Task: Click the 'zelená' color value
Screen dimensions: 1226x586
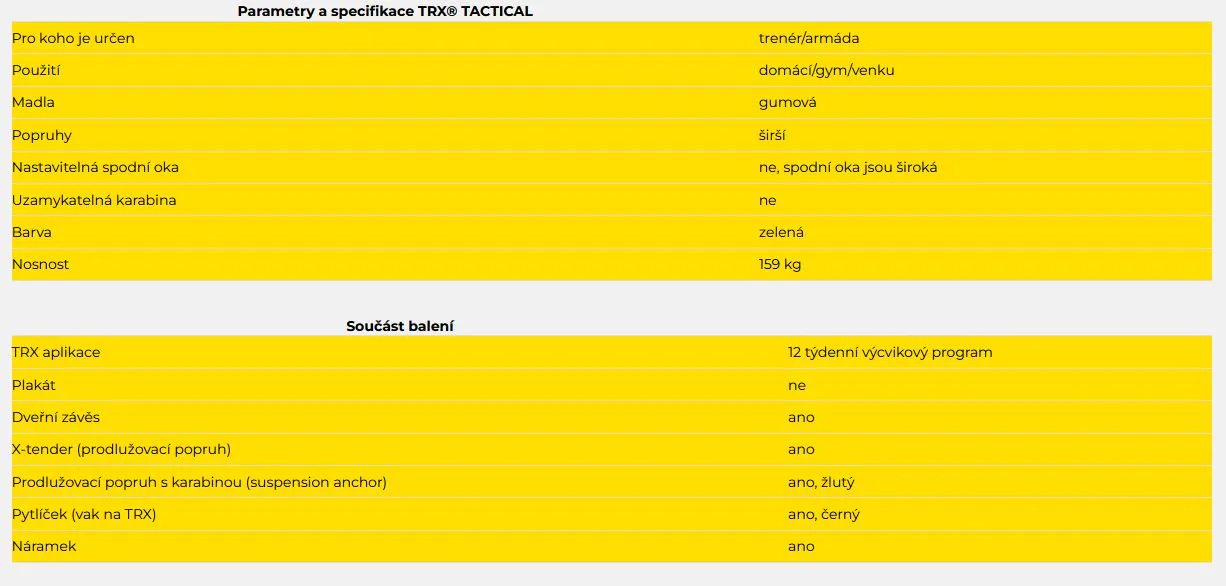Action: click(781, 232)
